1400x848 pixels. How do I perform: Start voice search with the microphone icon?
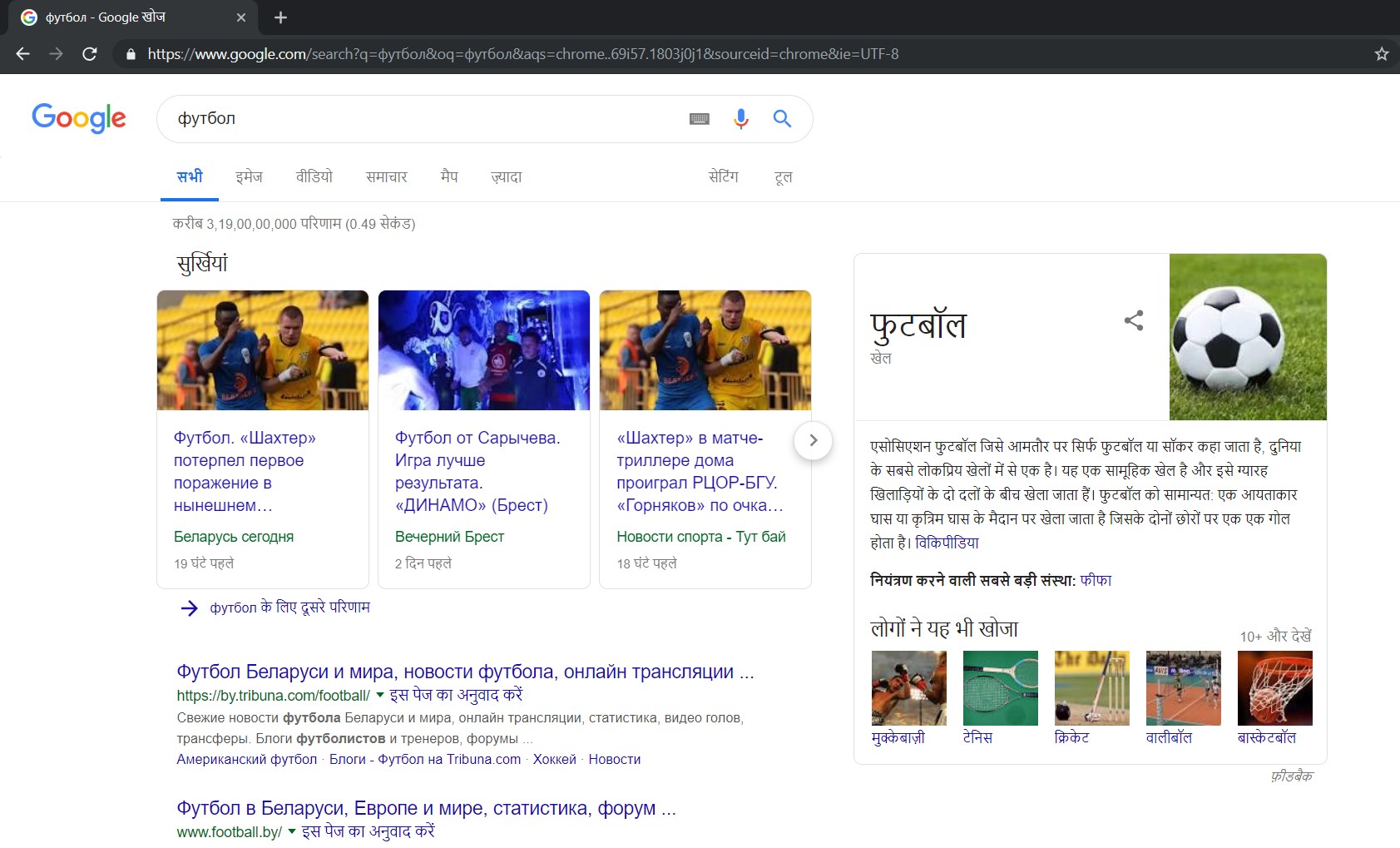pyautogui.click(x=740, y=119)
